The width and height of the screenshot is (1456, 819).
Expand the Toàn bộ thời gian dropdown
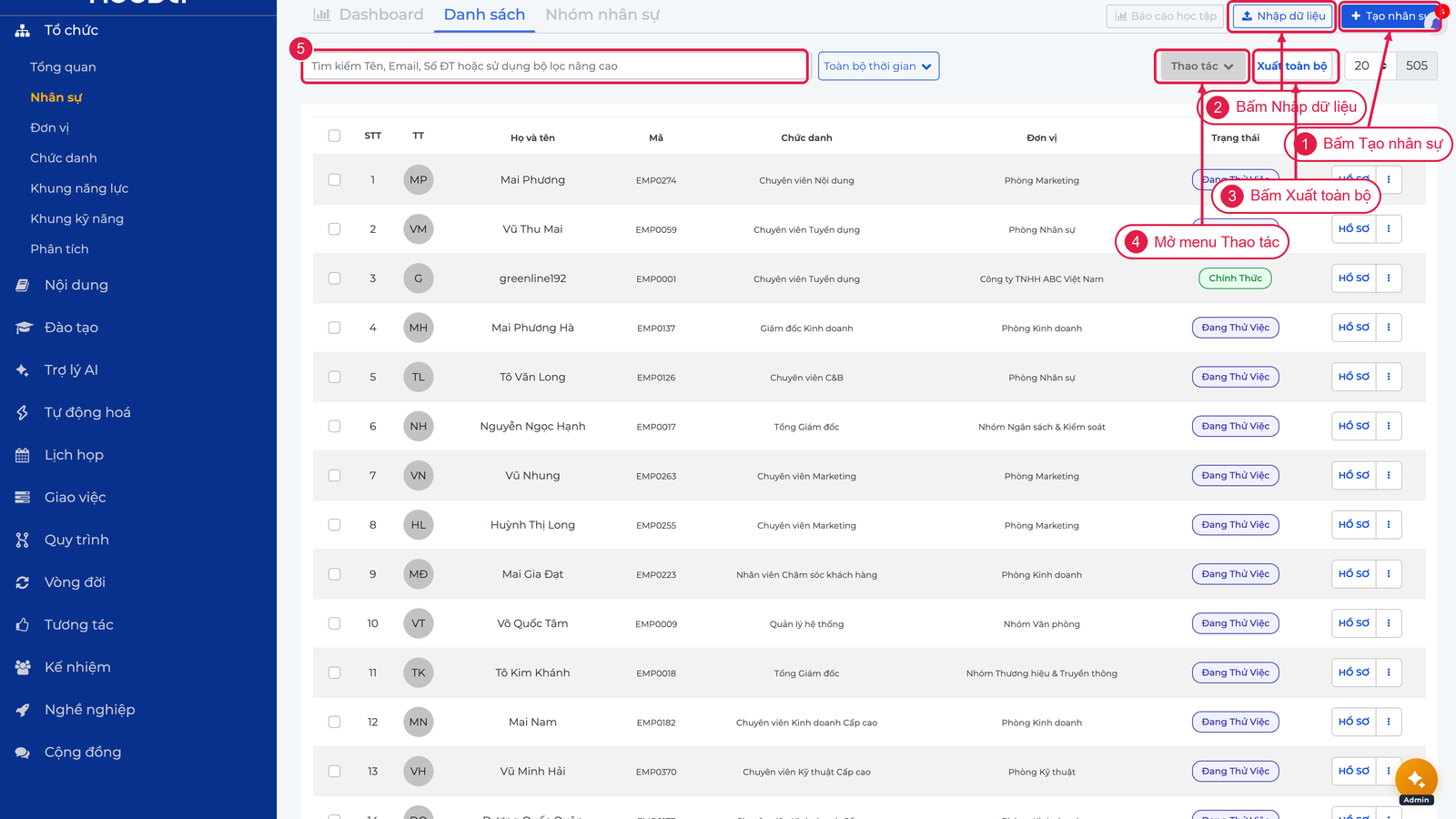[x=878, y=66]
